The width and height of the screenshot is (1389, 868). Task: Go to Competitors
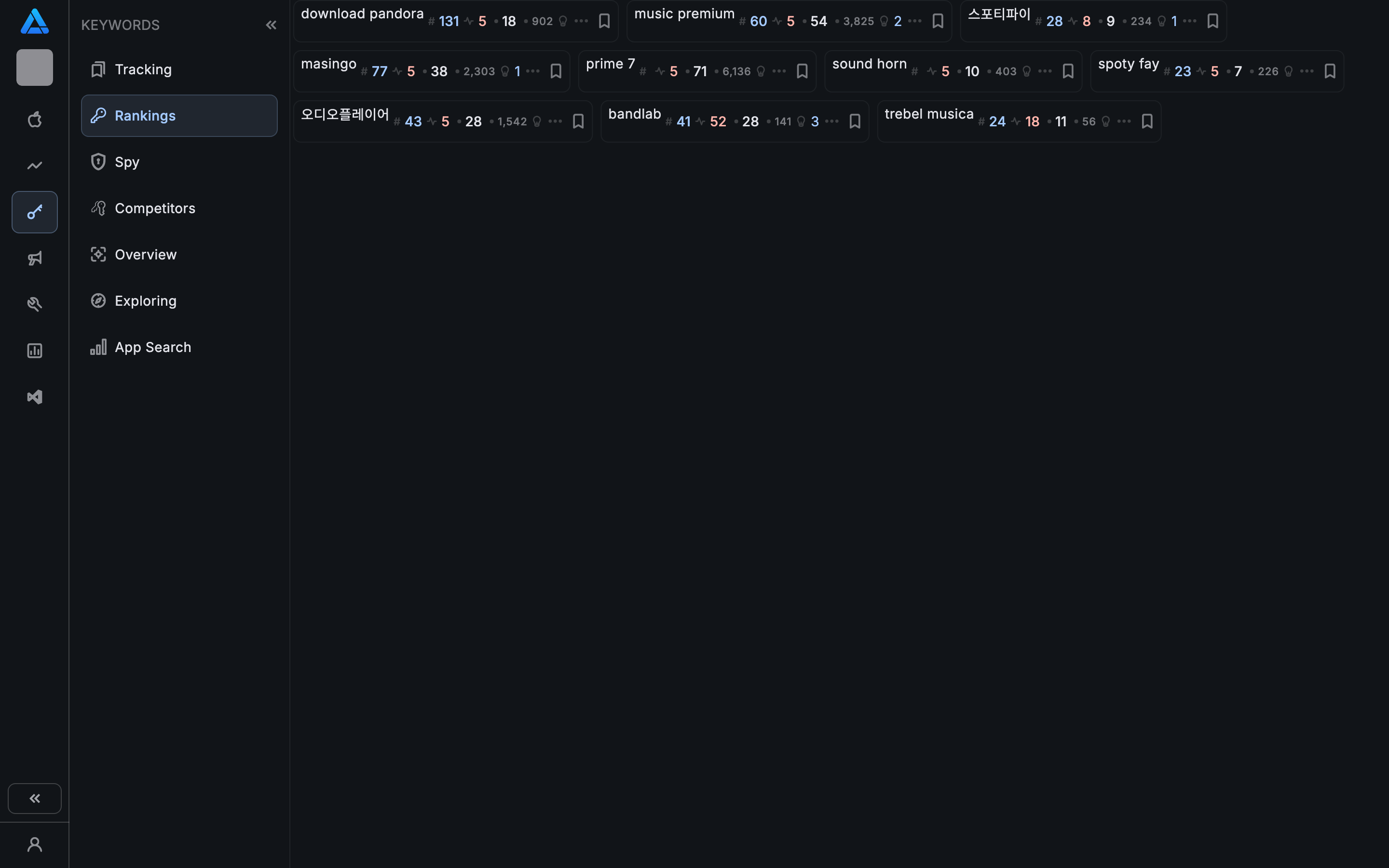coord(155,208)
